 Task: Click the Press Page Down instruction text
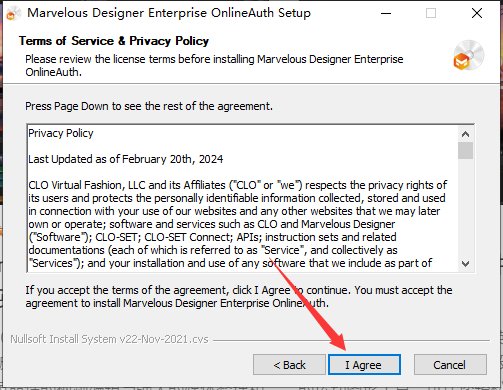[x=149, y=106]
